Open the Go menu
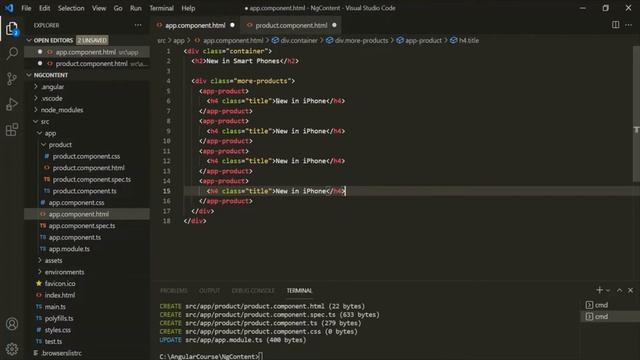Viewport: 640px width, 360px height. pyautogui.click(x=118, y=8)
